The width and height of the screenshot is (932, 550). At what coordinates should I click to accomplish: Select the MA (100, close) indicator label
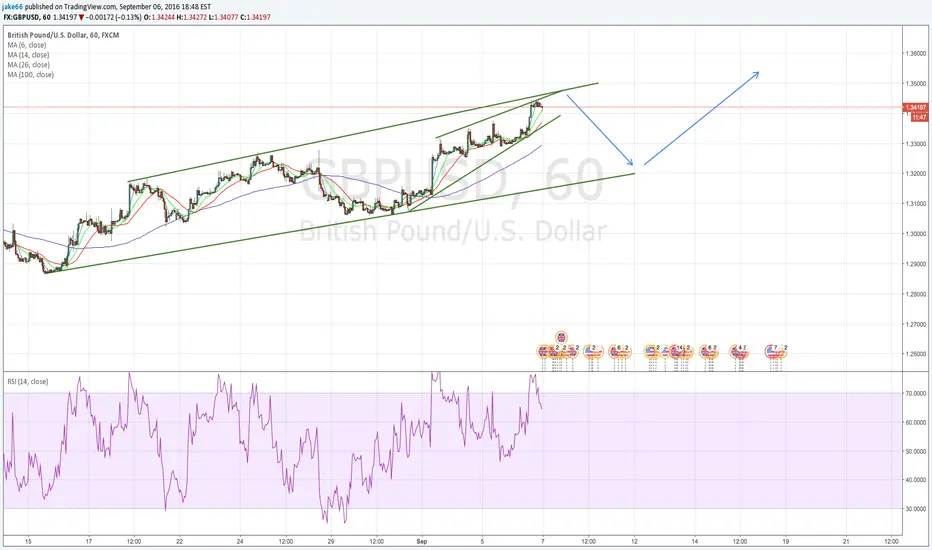30,75
